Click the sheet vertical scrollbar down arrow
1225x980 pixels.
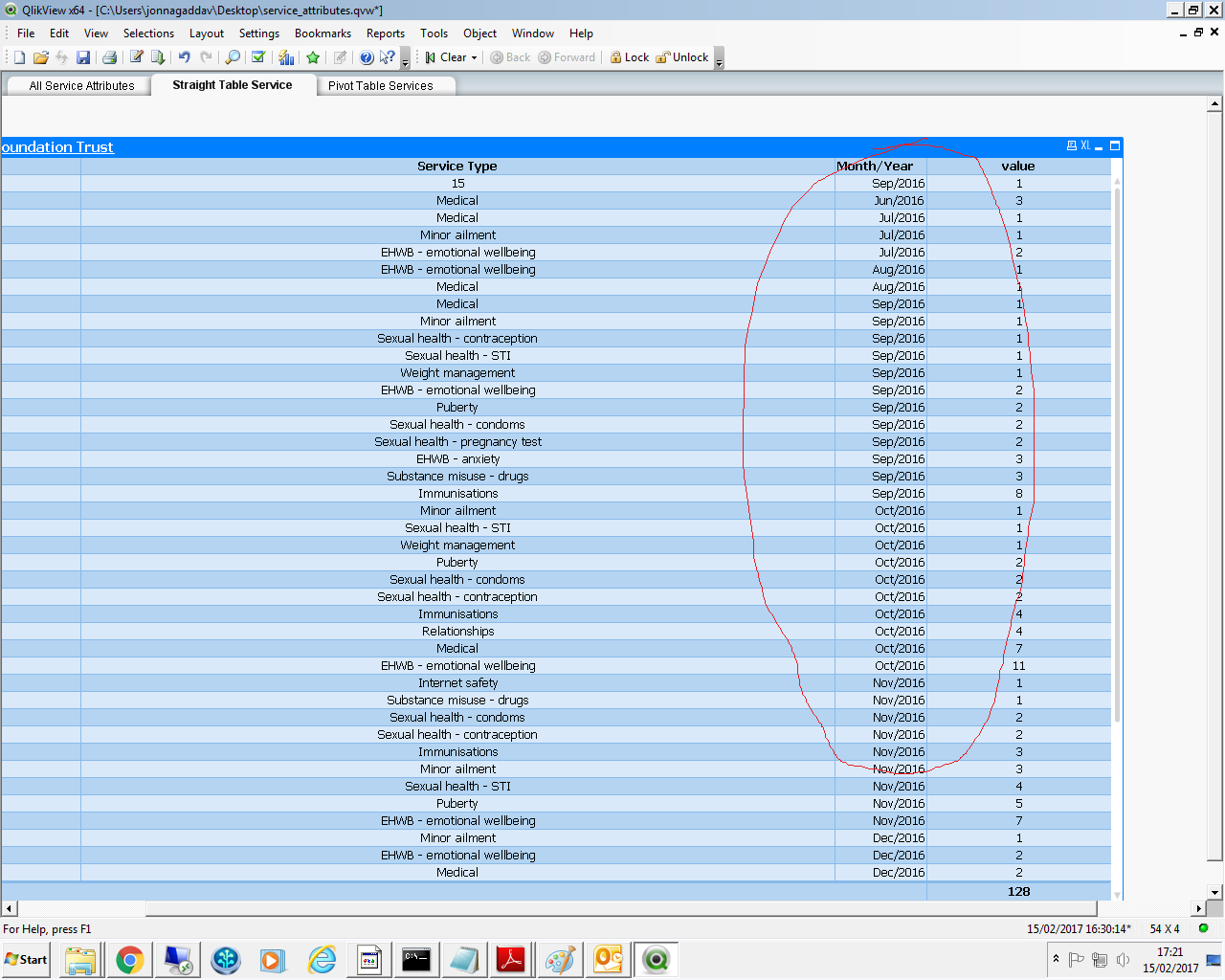click(1215, 892)
